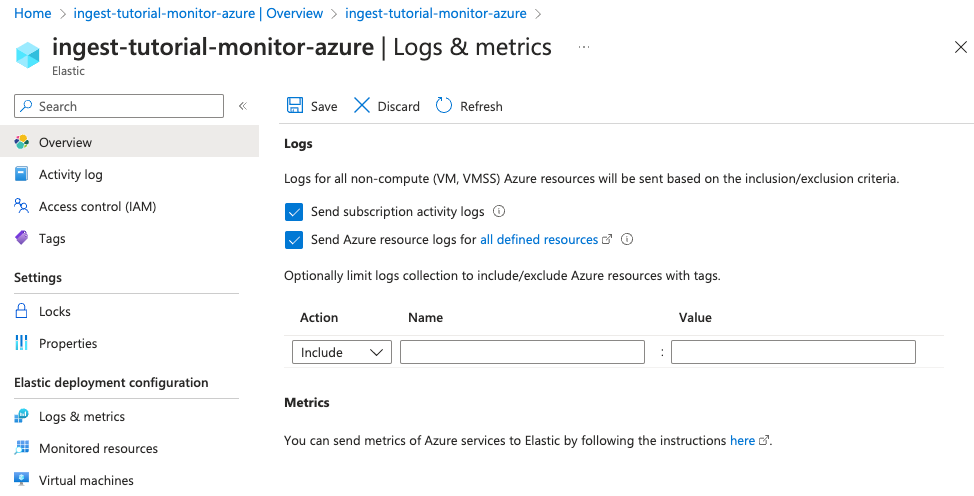
Task: Click the sidebar Search box
Action: click(119, 106)
